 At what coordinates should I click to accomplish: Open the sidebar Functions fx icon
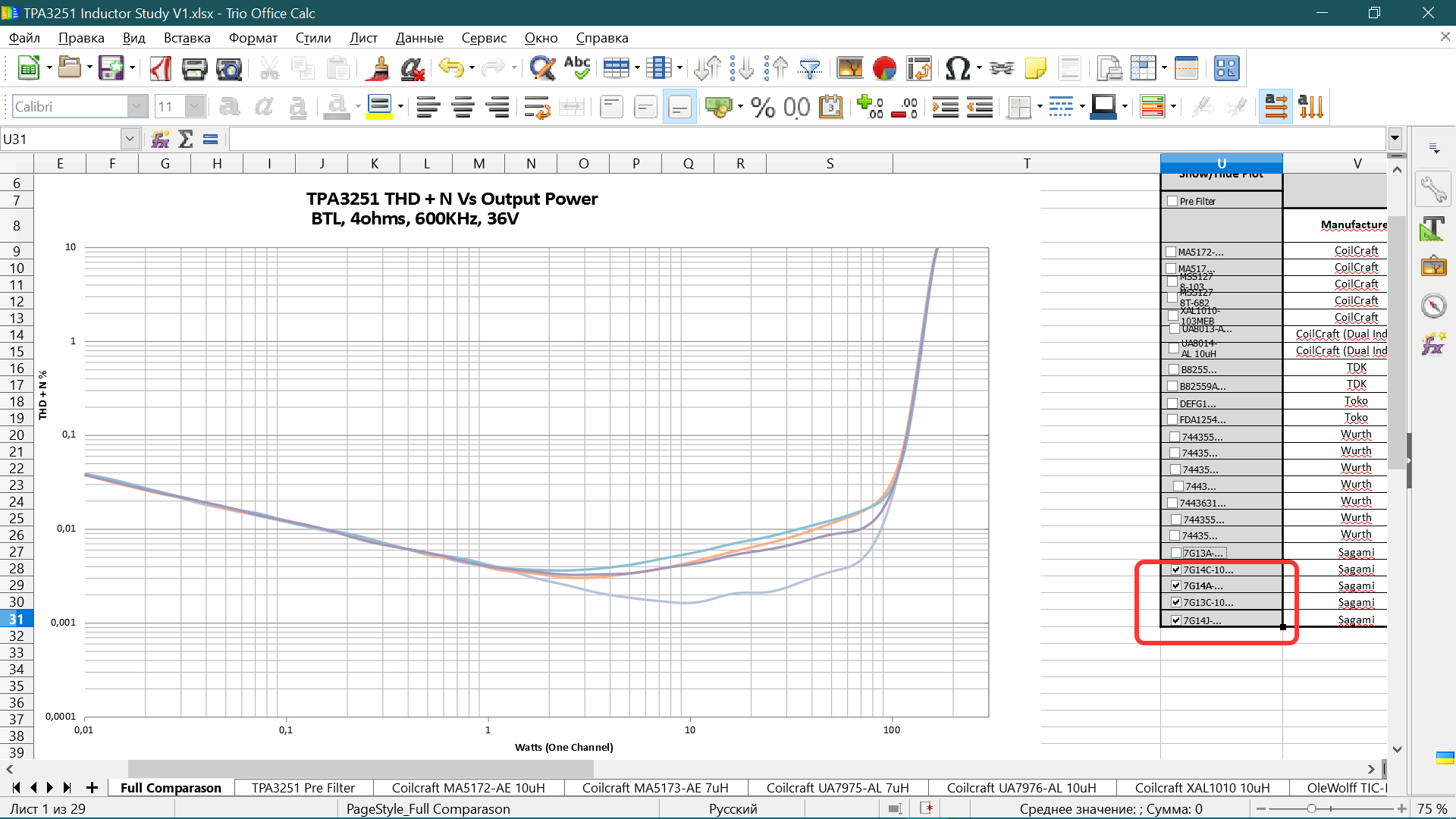[x=1433, y=344]
